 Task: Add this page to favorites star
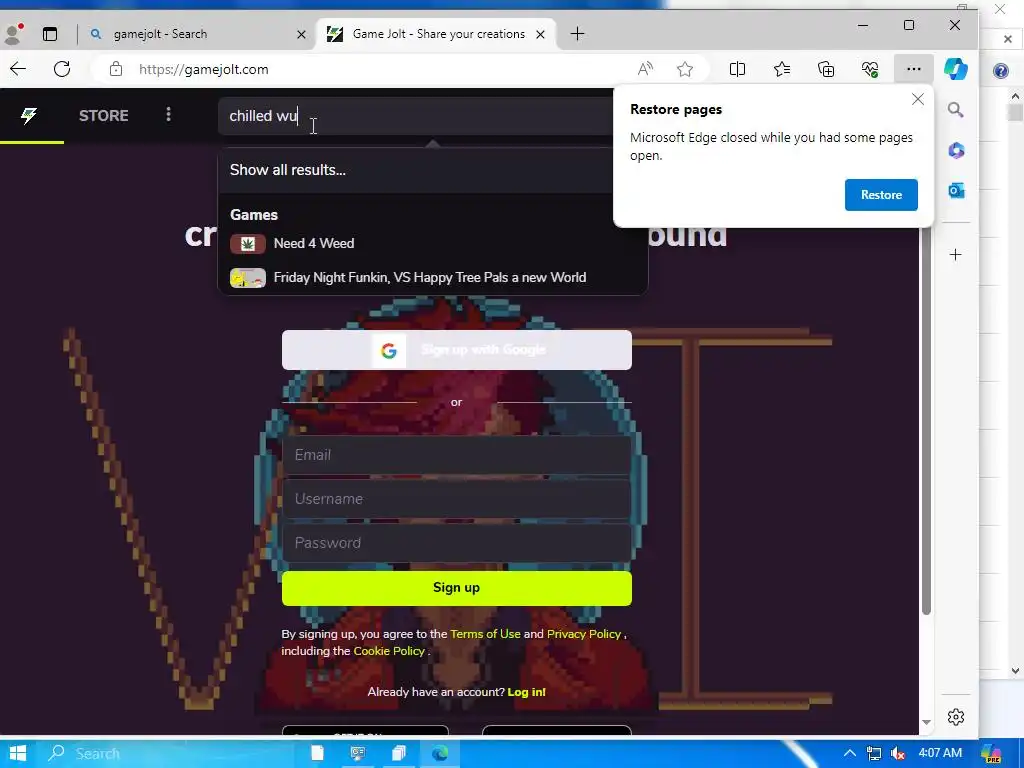(x=685, y=69)
